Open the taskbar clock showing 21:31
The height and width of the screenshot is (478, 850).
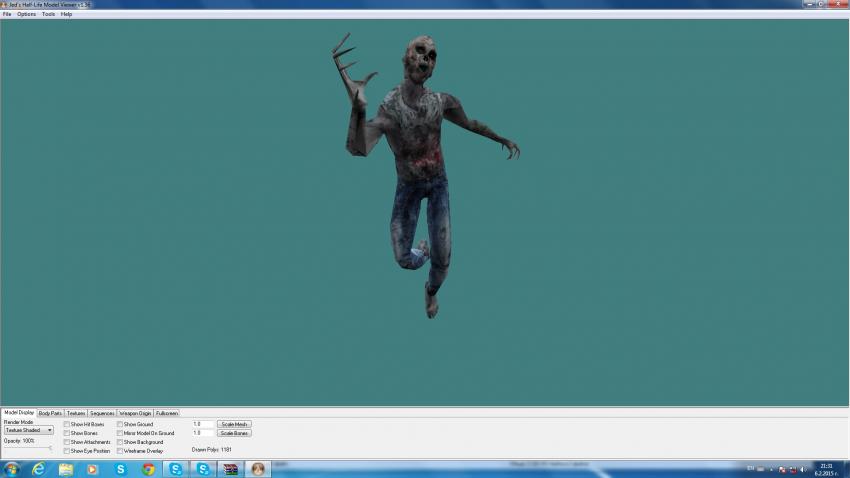coord(826,469)
